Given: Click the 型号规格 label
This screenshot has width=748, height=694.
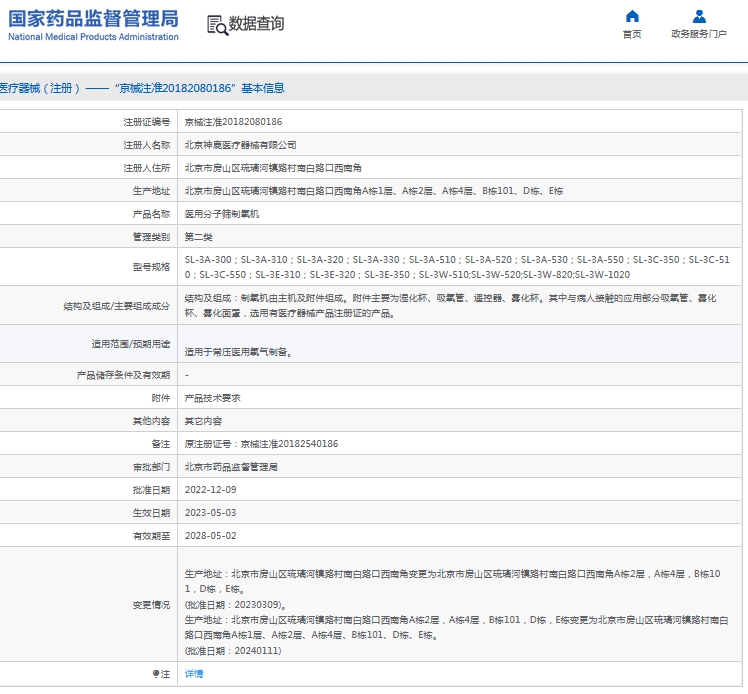Looking at the screenshot, I should point(151,267).
